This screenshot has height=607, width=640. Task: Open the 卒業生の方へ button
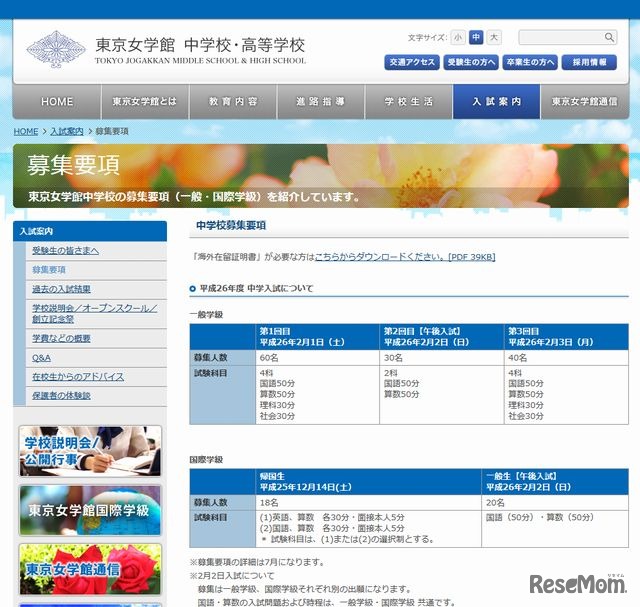click(530, 62)
